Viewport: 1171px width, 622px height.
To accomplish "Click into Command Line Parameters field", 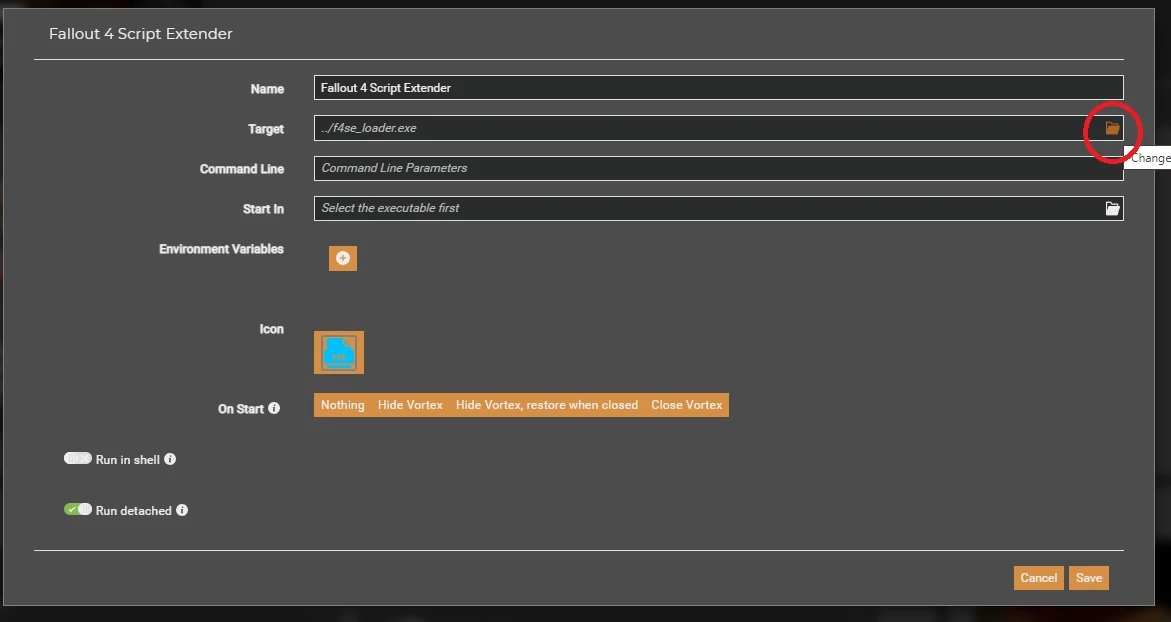I will (718, 168).
